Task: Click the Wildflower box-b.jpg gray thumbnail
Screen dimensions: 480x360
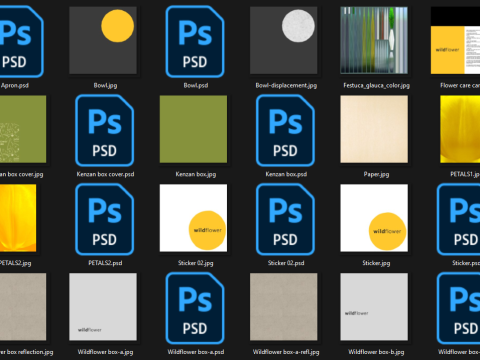Action: pos(374,307)
